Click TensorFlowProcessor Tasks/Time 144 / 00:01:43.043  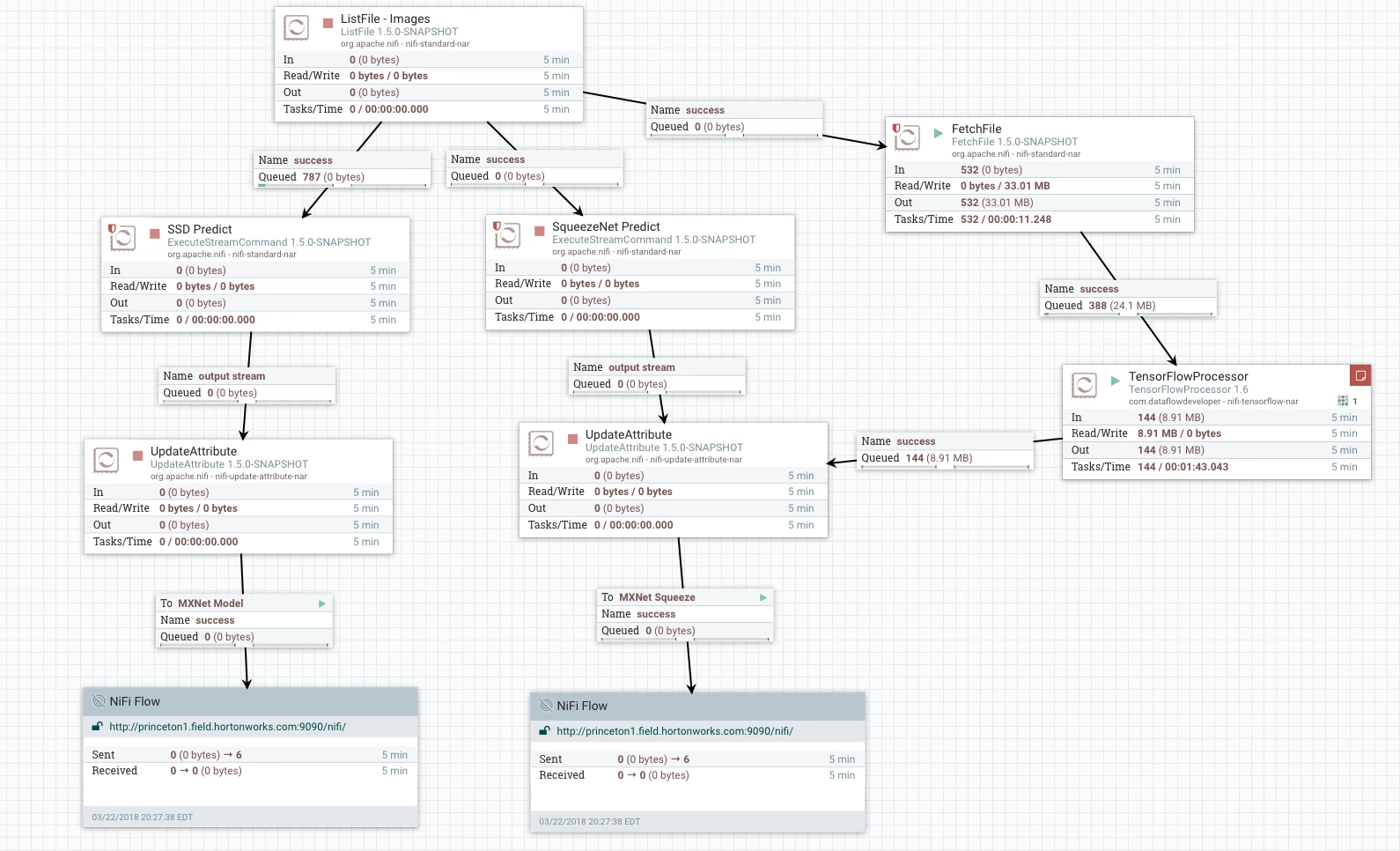(1183, 467)
